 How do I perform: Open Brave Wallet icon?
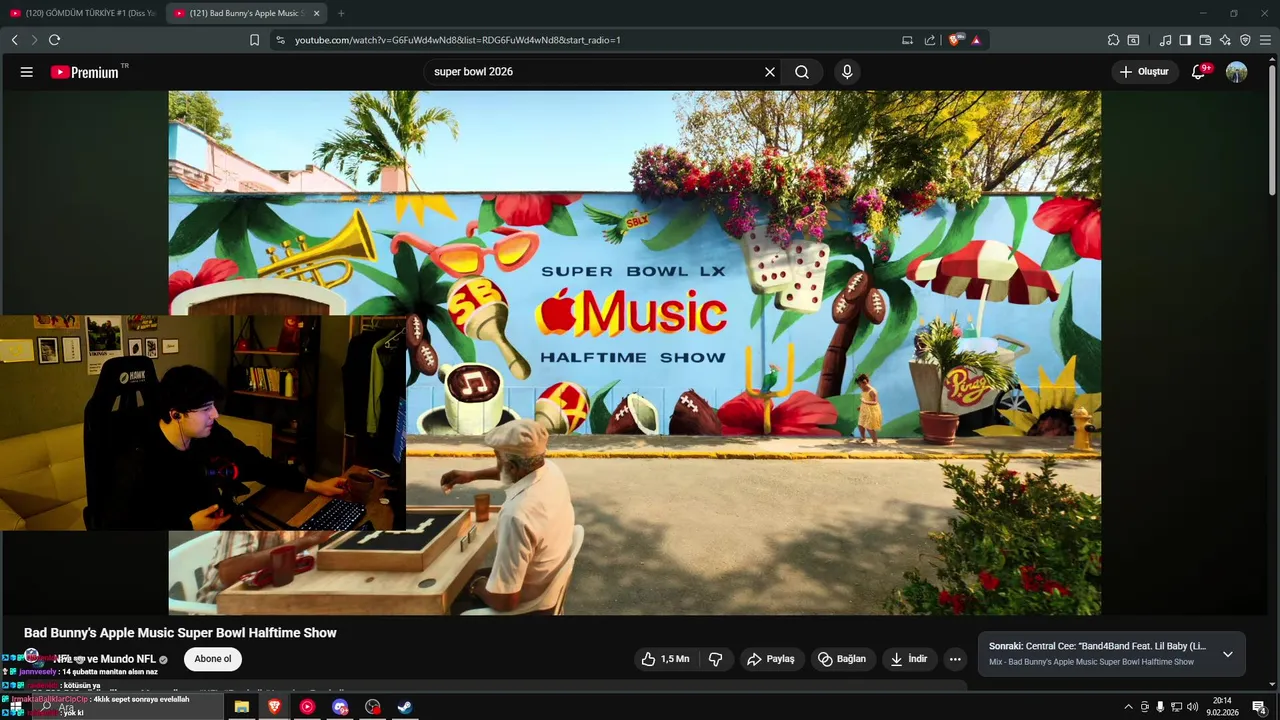(1205, 40)
